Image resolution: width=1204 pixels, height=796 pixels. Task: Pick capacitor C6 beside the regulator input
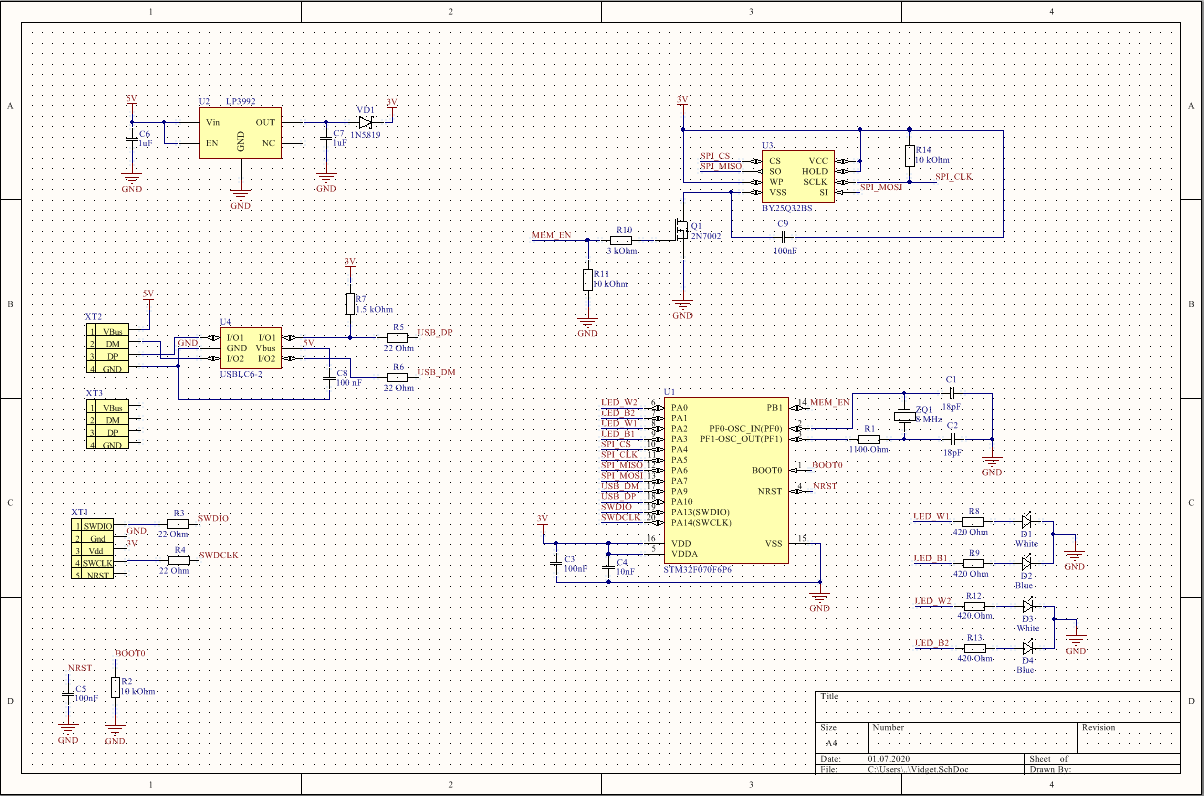(x=131, y=139)
